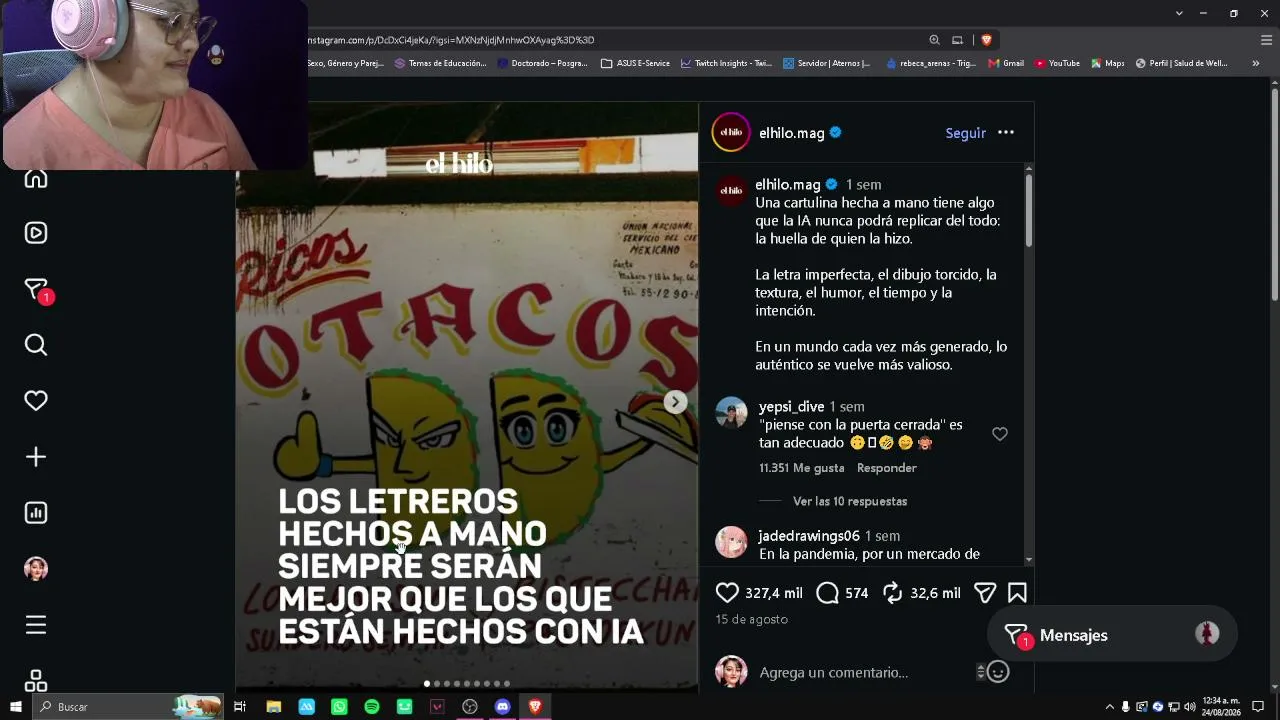This screenshot has height=720, width=1280.
Task: Open the YouTube bookmark
Action: (1057, 63)
